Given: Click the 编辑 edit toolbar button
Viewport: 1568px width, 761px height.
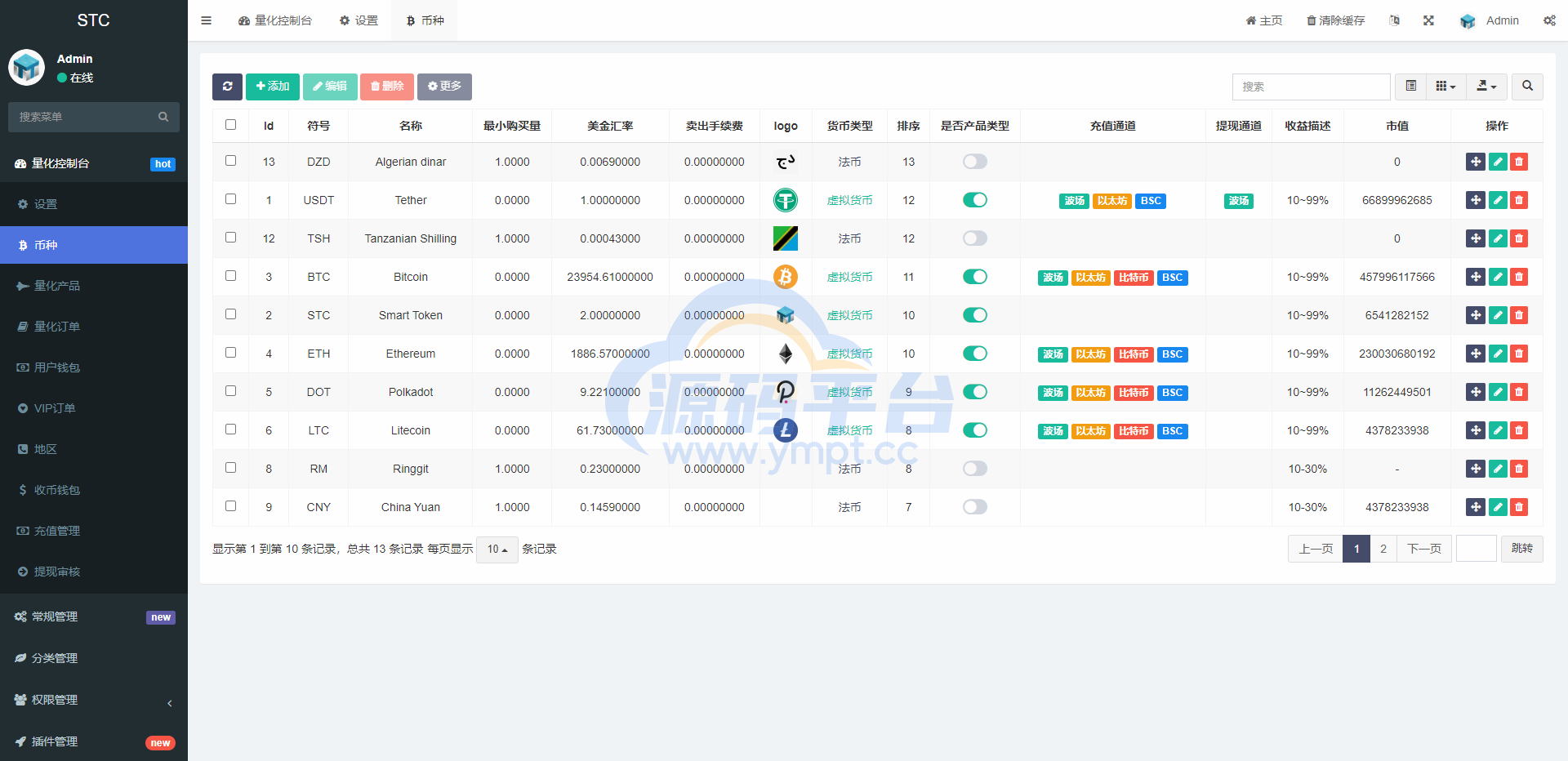Looking at the screenshot, I should (x=330, y=87).
